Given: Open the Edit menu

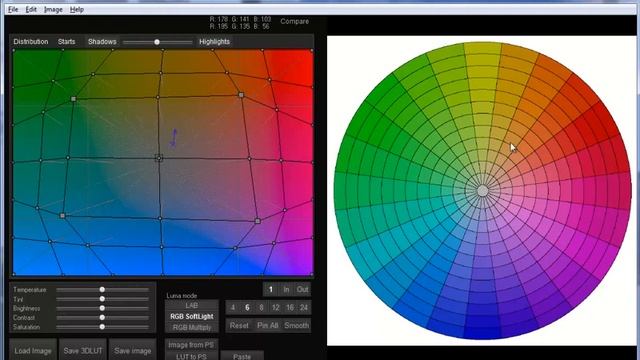Looking at the screenshot, I should [x=31, y=9].
